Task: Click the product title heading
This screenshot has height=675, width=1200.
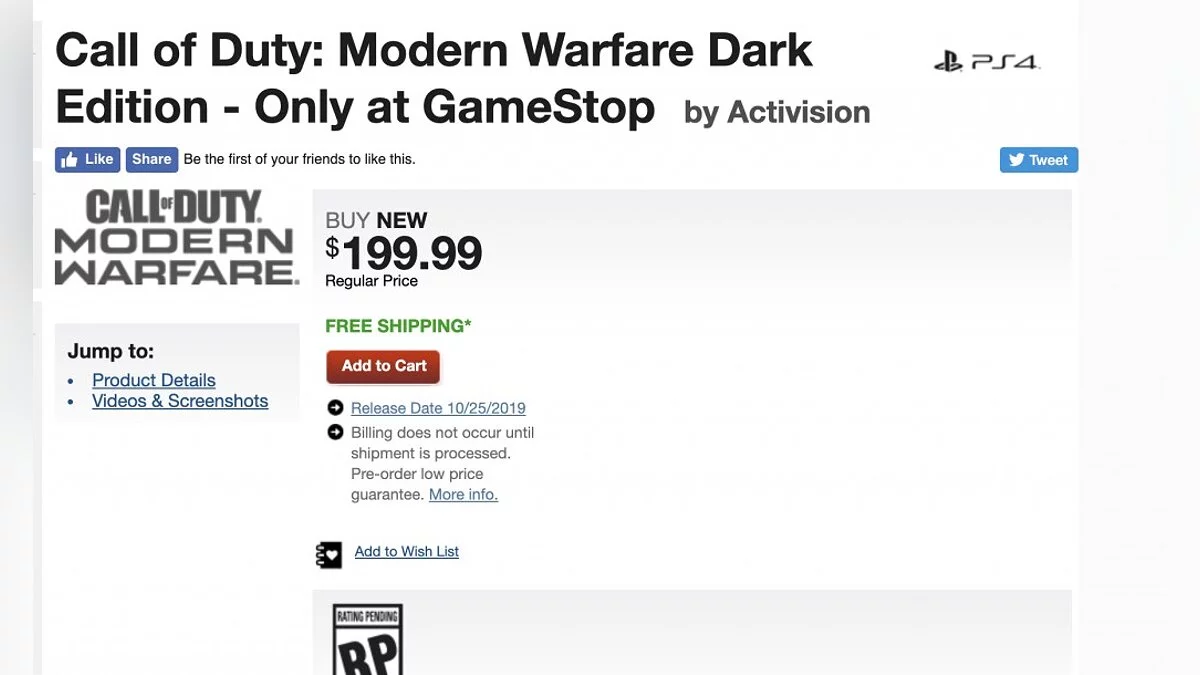Action: coord(433,78)
